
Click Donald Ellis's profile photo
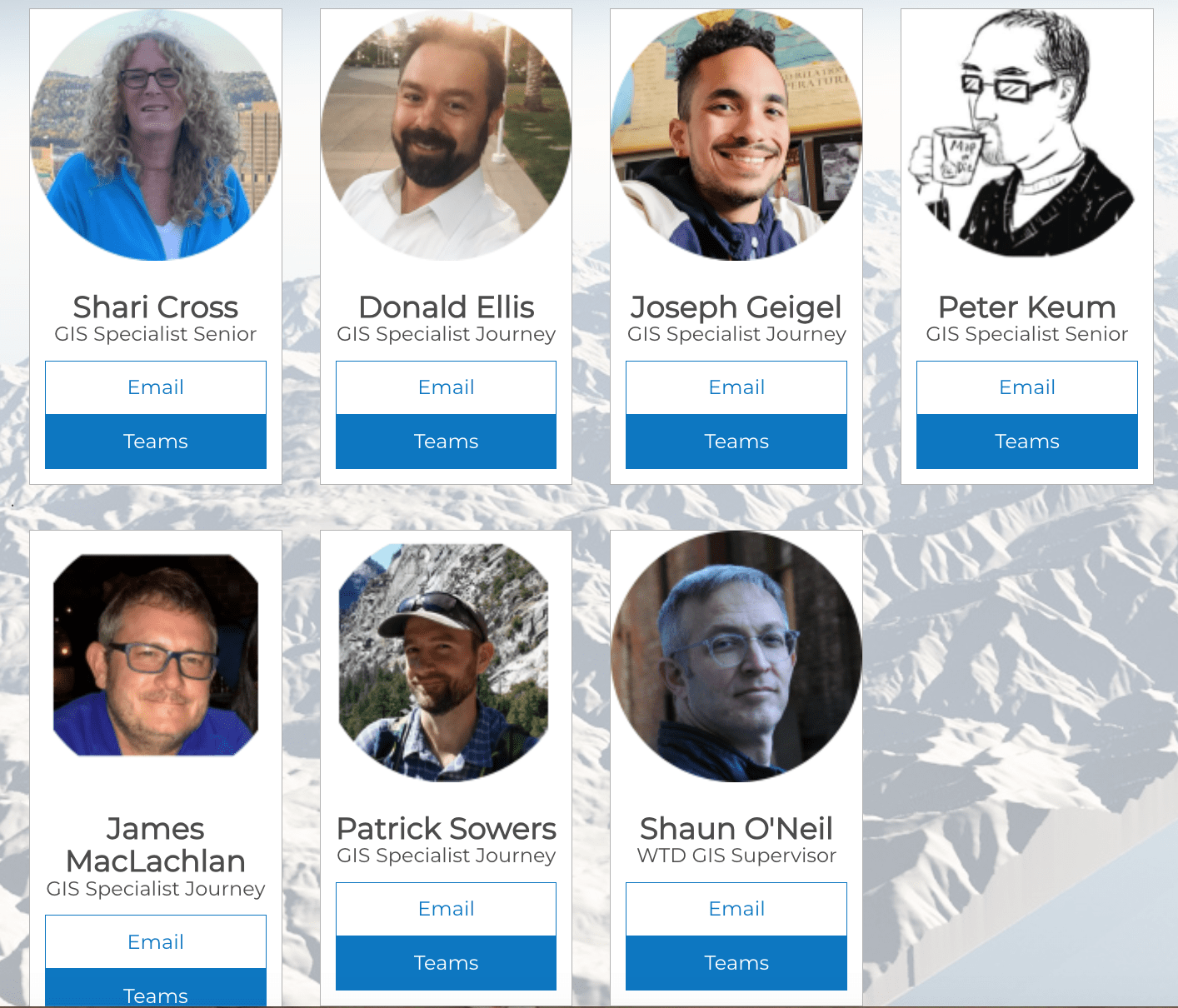click(x=446, y=135)
